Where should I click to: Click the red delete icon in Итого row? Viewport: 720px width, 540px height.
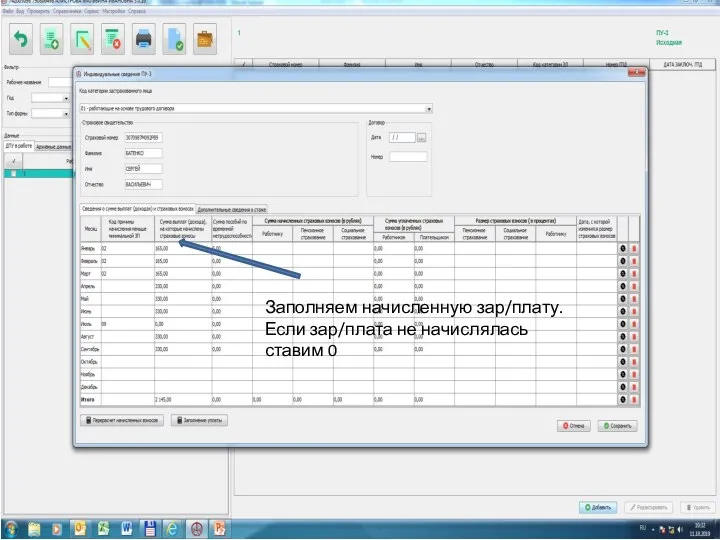[x=634, y=399]
